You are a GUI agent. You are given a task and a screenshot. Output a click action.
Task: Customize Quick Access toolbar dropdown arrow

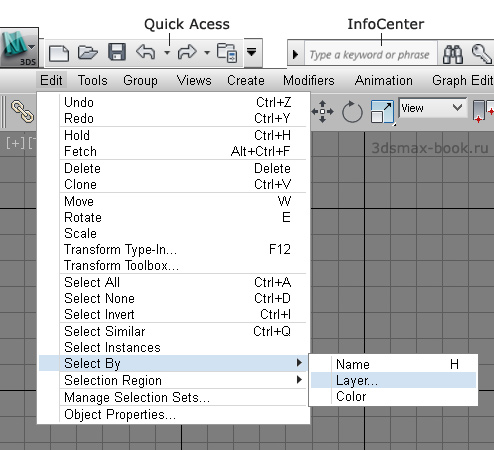[x=252, y=52]
